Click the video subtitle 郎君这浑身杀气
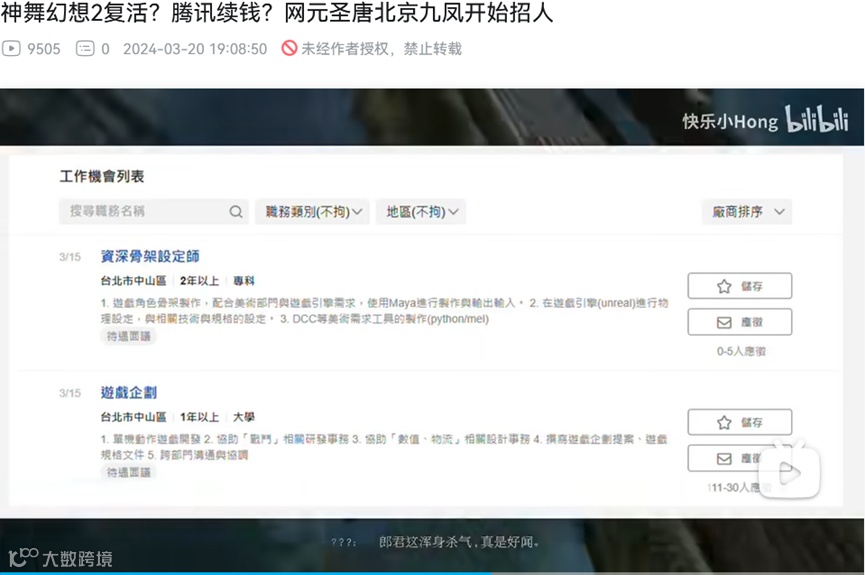The image size is (865, 575). pyautogui.click(x=459, y=542)
